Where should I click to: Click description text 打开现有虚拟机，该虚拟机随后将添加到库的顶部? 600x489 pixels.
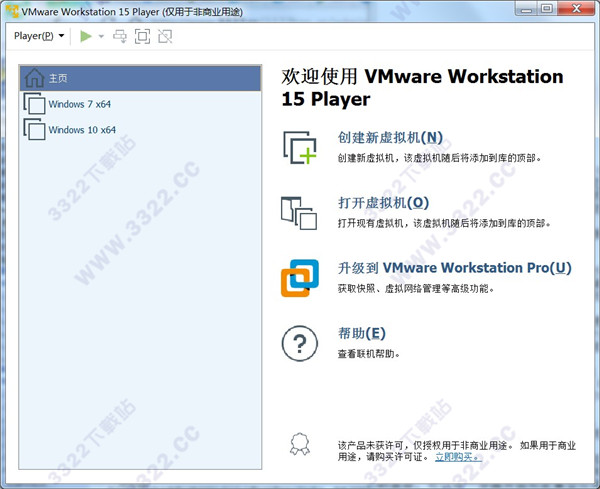tap(444, 223)
